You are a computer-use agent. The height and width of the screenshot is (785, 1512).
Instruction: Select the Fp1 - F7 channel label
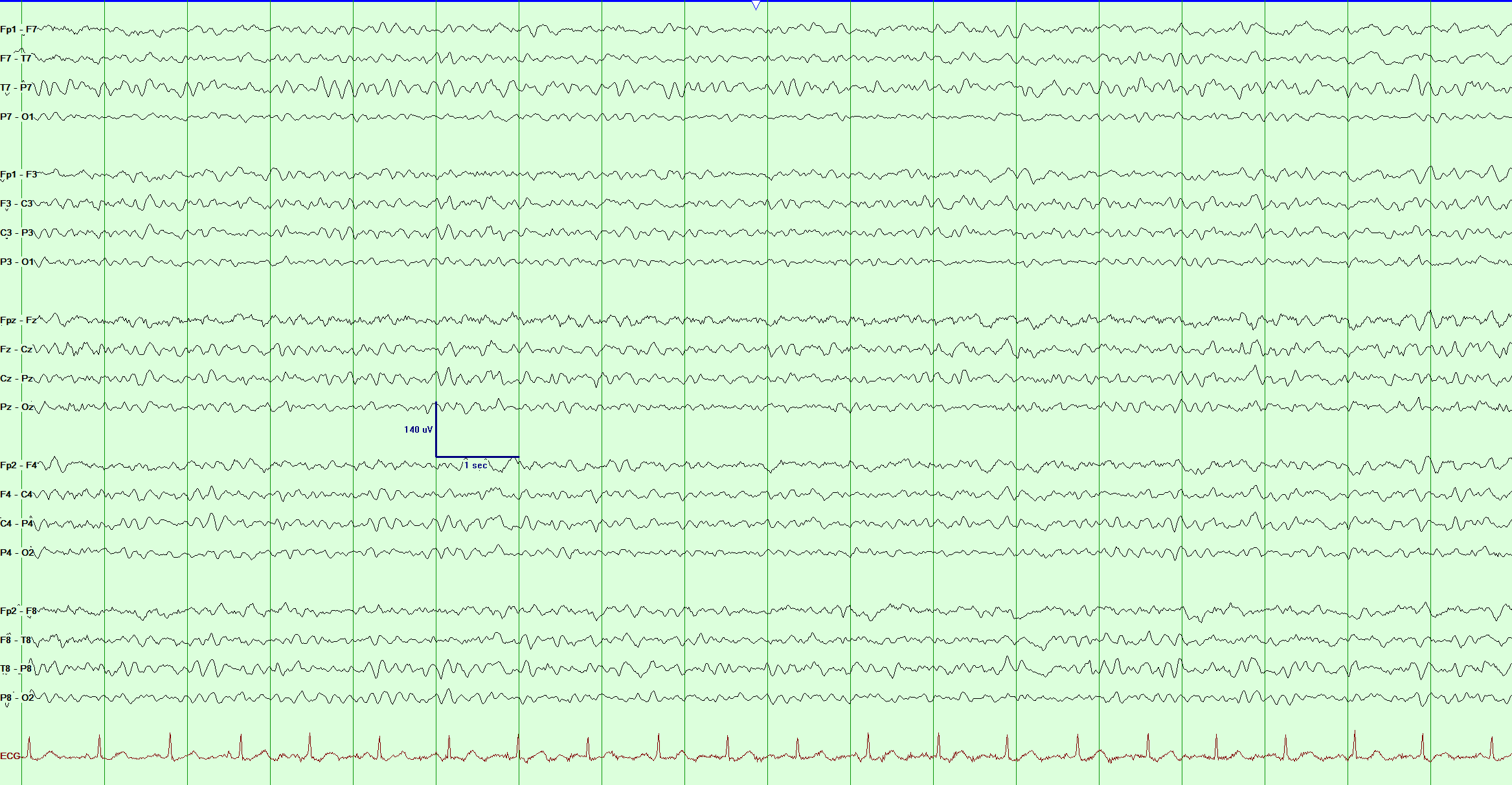click(x=19, y=30)
